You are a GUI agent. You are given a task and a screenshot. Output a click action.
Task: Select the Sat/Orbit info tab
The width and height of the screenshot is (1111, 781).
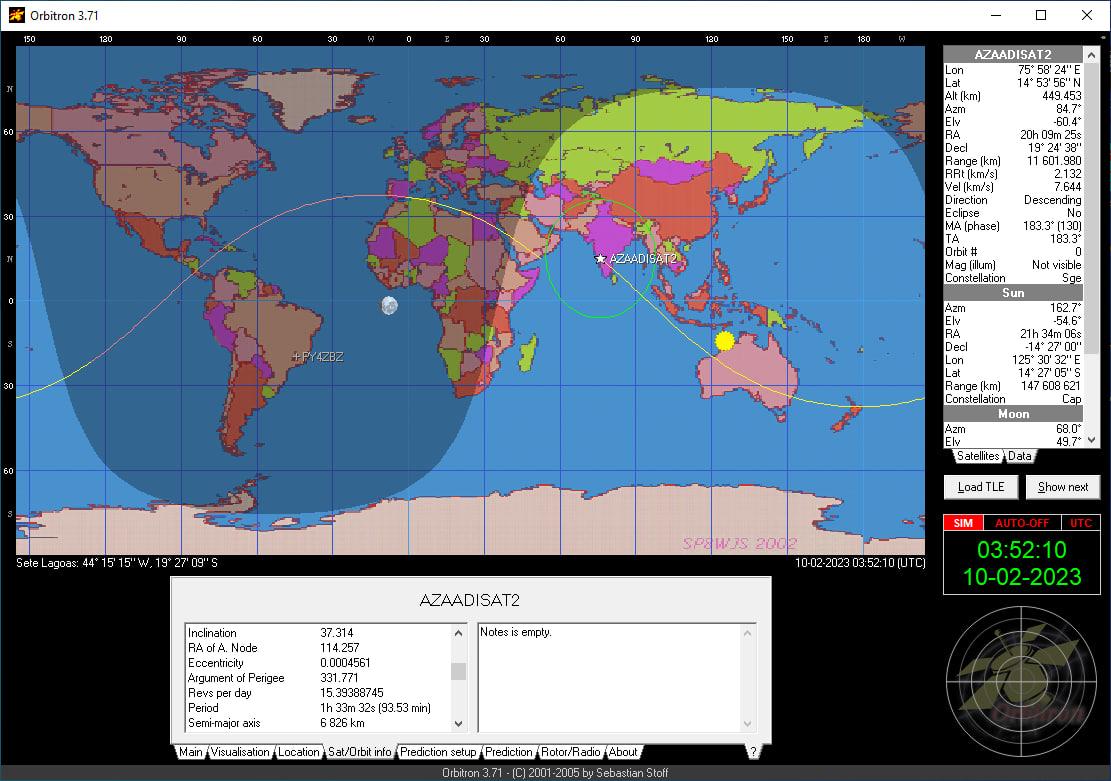click(359, 752)
